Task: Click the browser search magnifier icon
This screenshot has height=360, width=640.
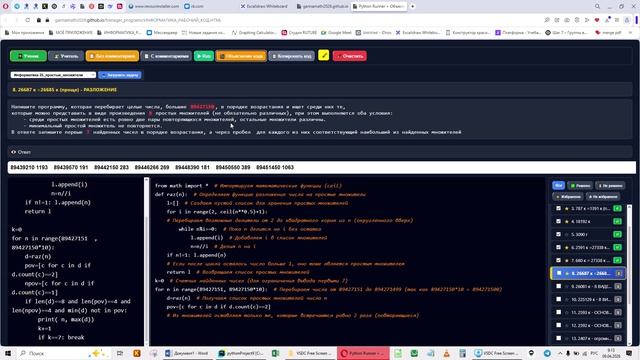Action: point(597,6)
